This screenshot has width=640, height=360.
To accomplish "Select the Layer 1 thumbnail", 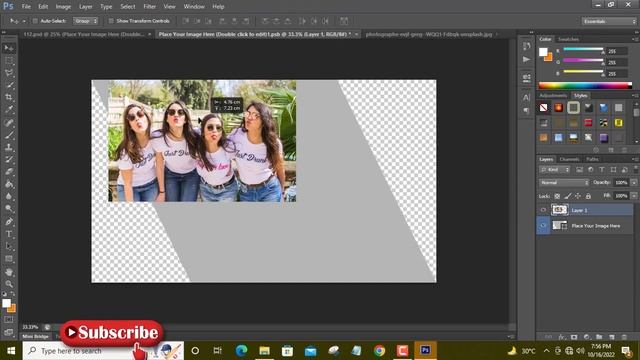I will [x=559, y=210].
